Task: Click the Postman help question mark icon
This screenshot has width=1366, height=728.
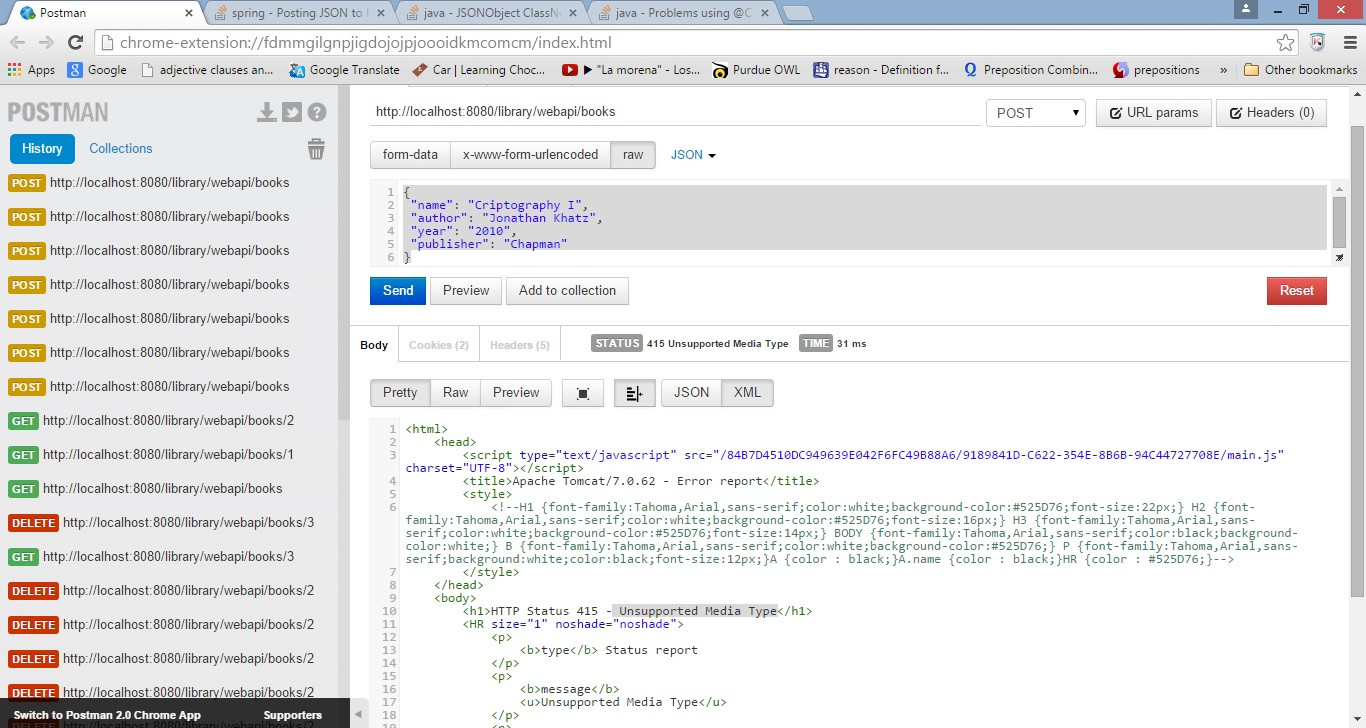Action: click(x=317, y=112)
